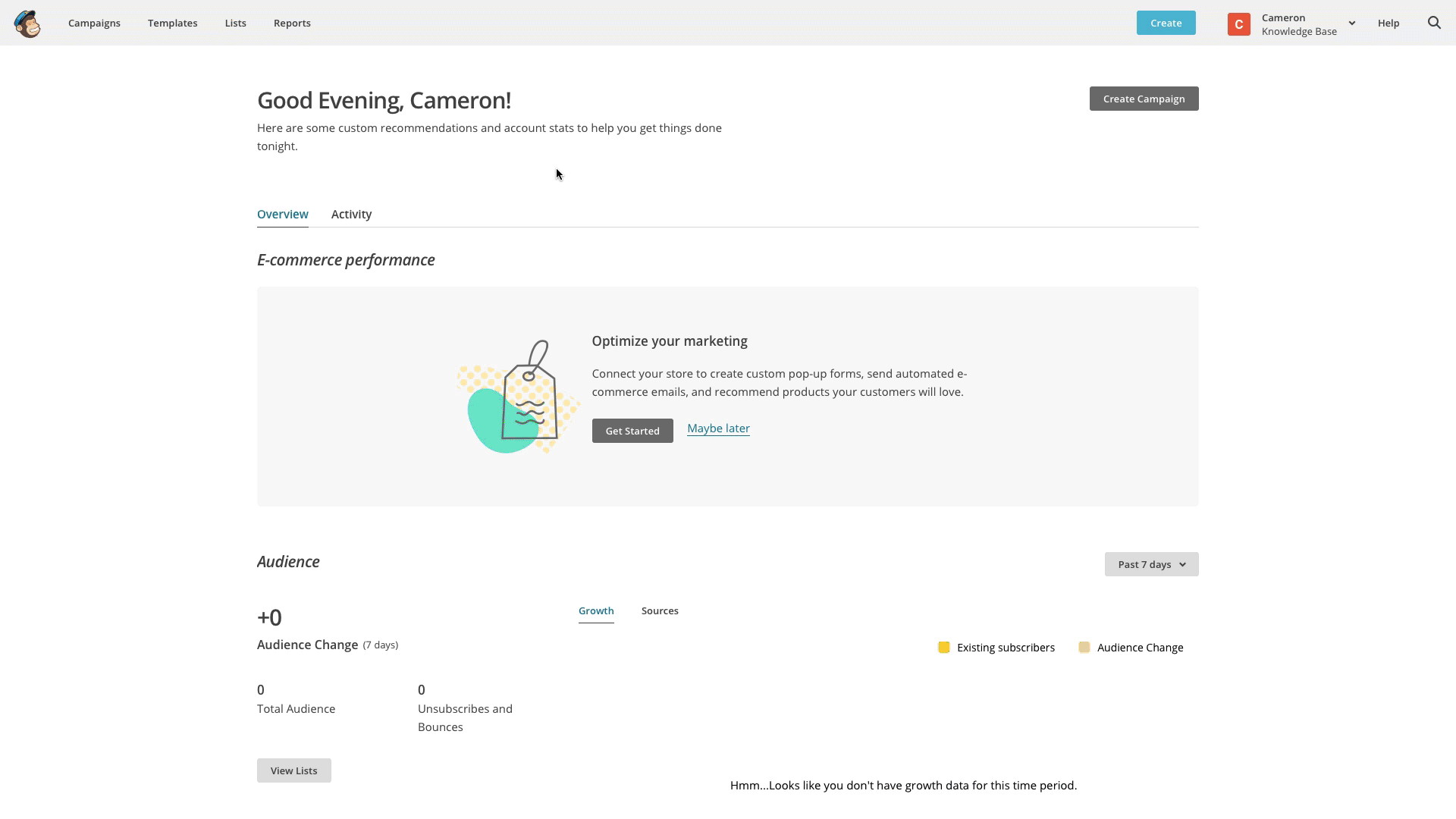The image size is (1456, 819).
Task: Click the Cameron Knowledge Base account name
Action: click(x=1298, y=24)
